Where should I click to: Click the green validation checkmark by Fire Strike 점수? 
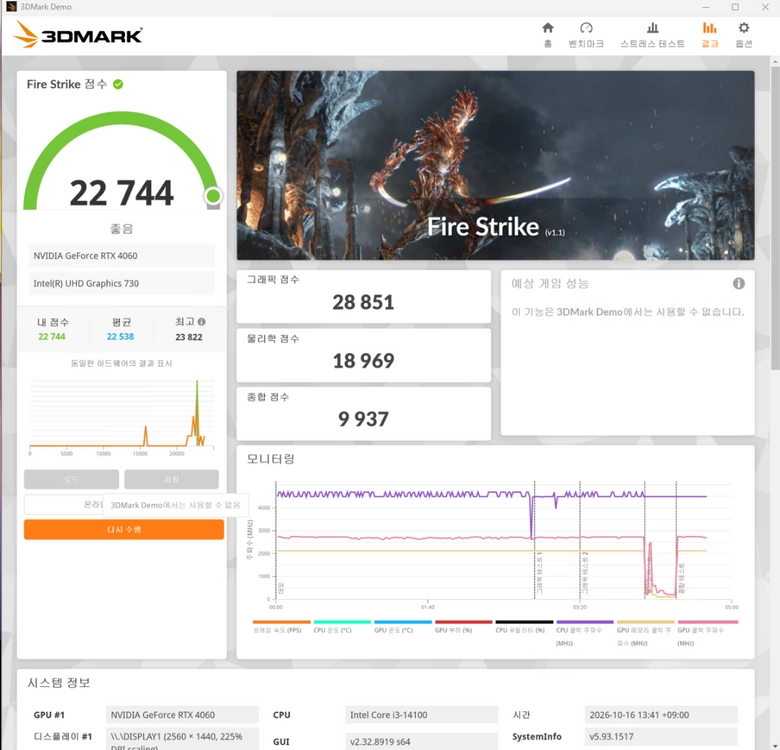(x=118, y=84)
